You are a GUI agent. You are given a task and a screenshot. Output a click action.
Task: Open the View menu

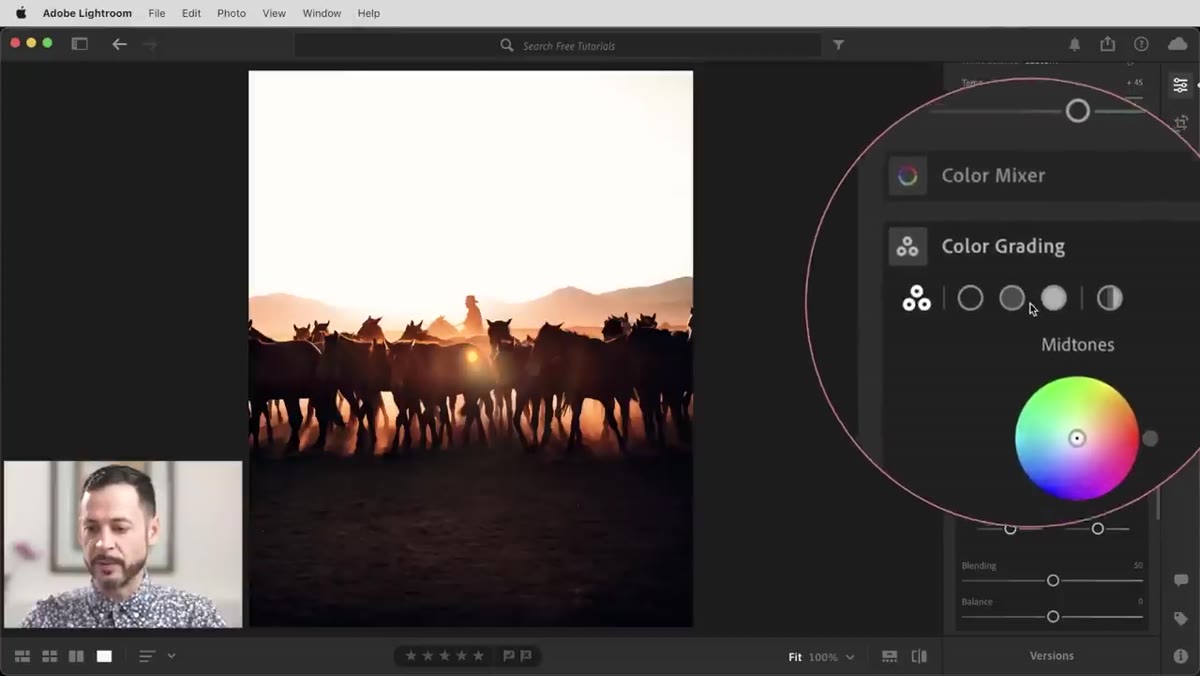(x=274, y=13)
